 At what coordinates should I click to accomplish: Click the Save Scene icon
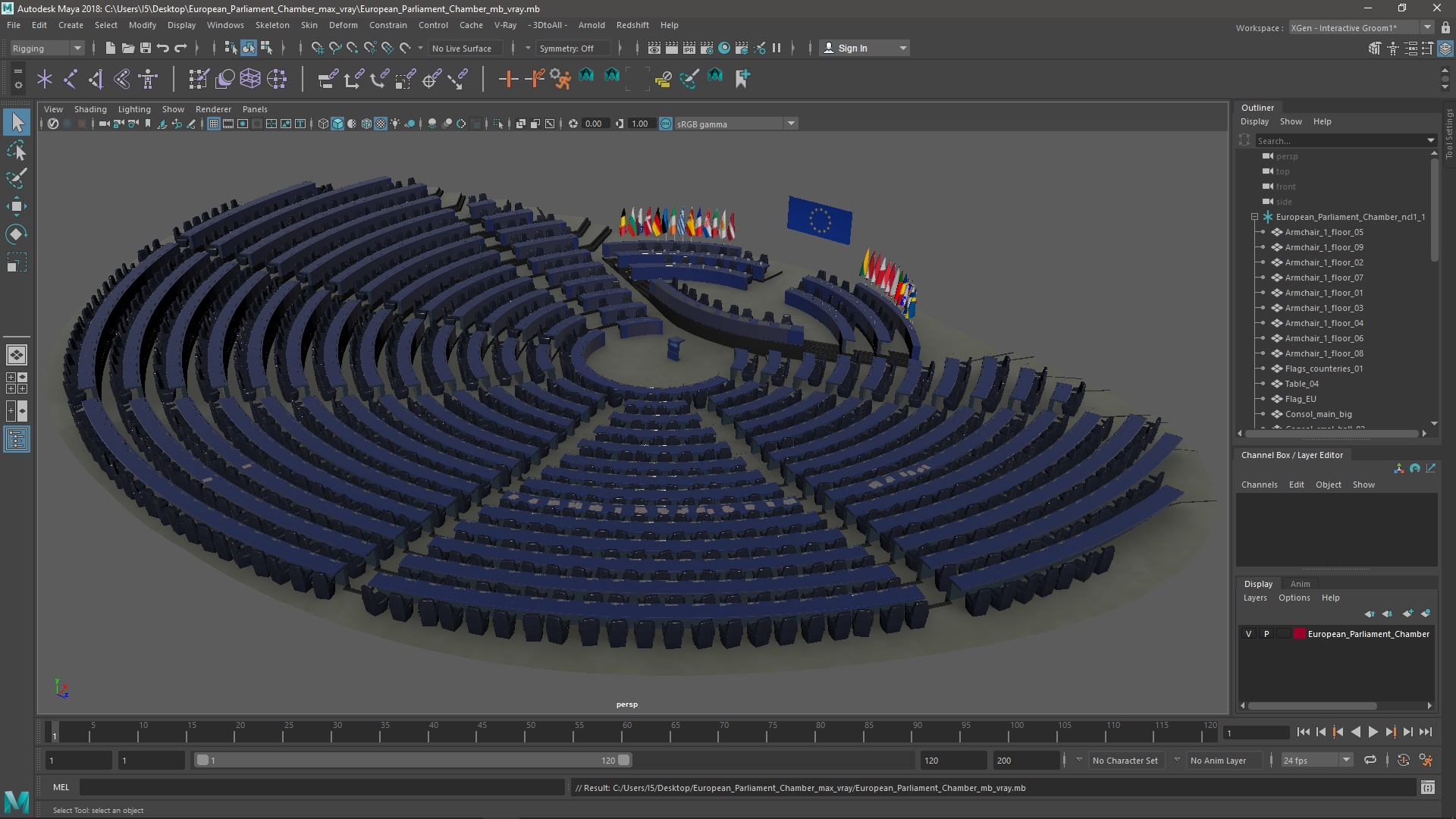pos(146,48)
